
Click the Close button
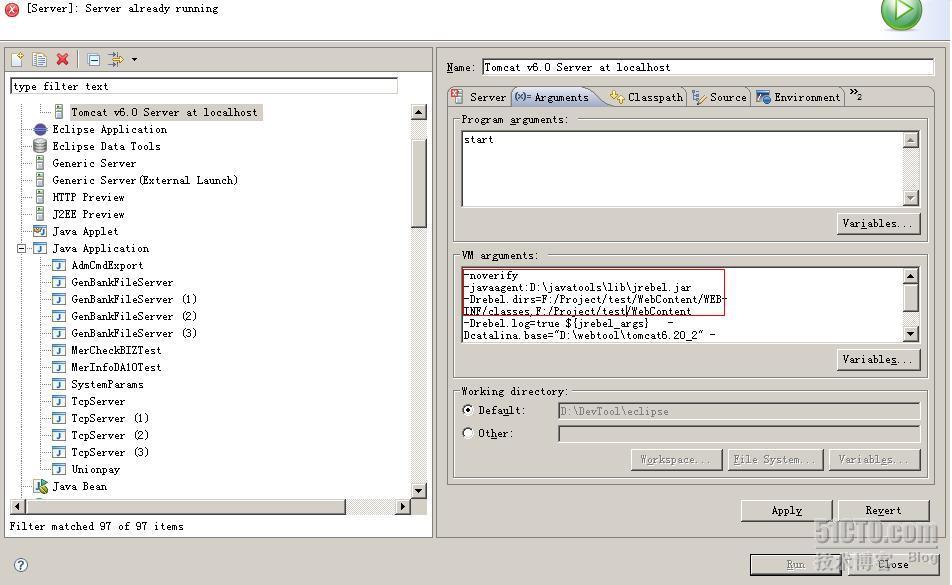[x=893, y=564]
